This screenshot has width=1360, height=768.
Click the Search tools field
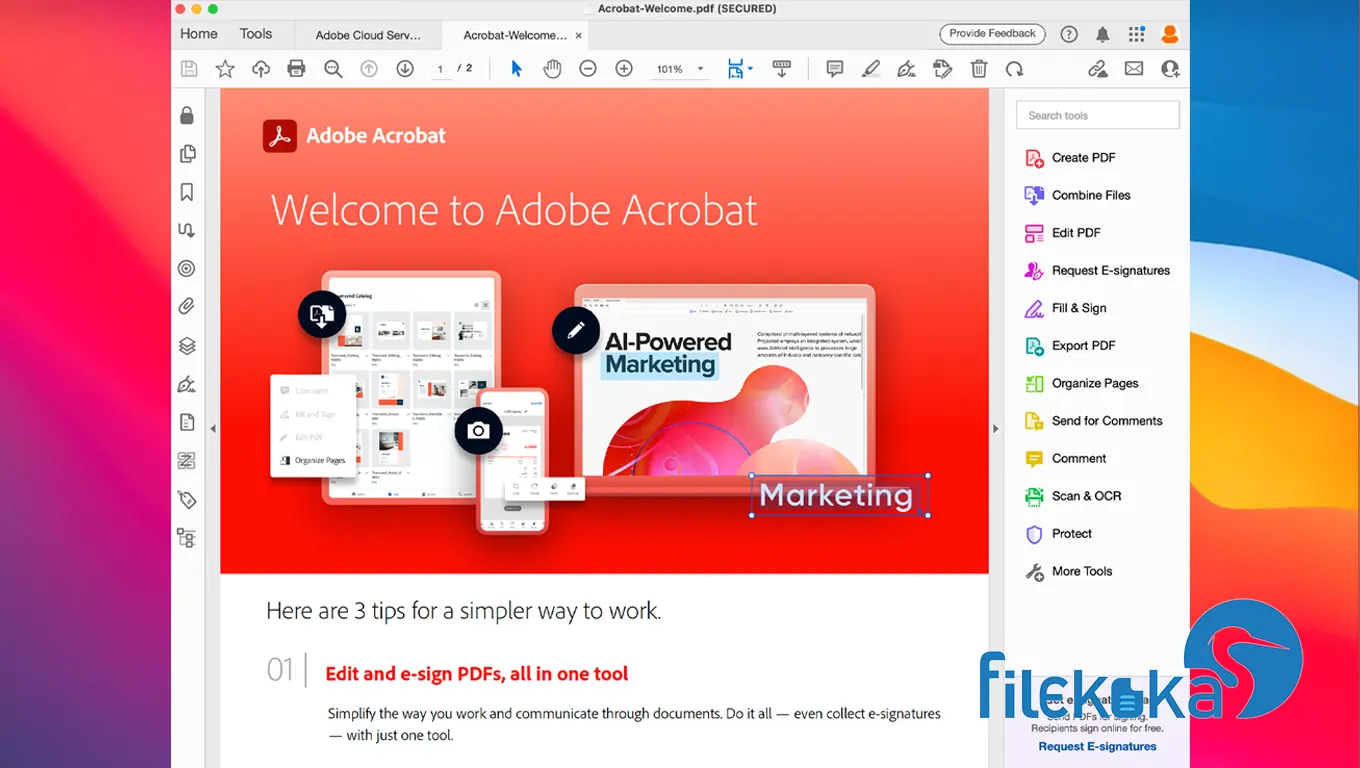click(x=1098, y=115)
